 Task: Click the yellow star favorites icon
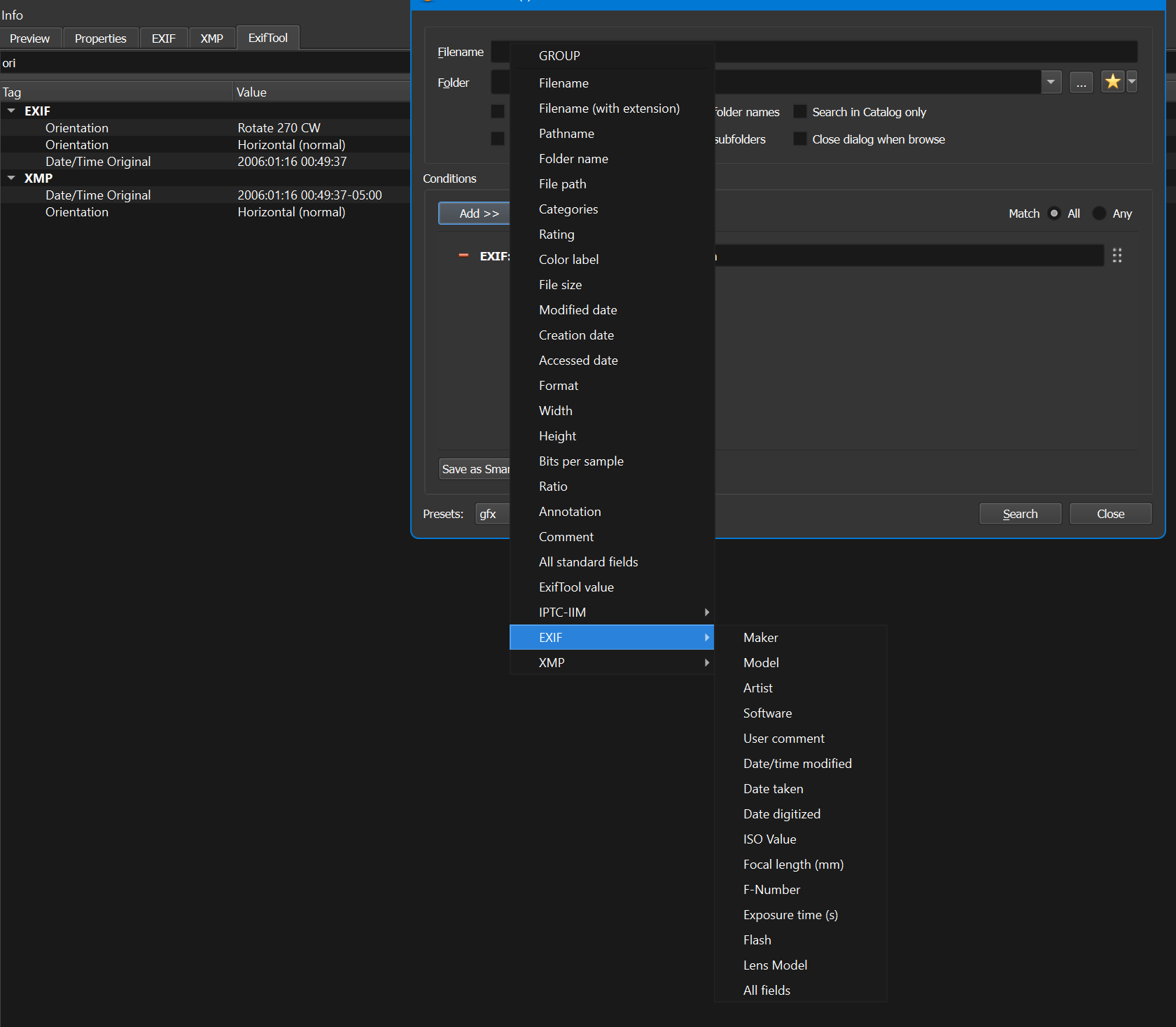pos(1112,82)
